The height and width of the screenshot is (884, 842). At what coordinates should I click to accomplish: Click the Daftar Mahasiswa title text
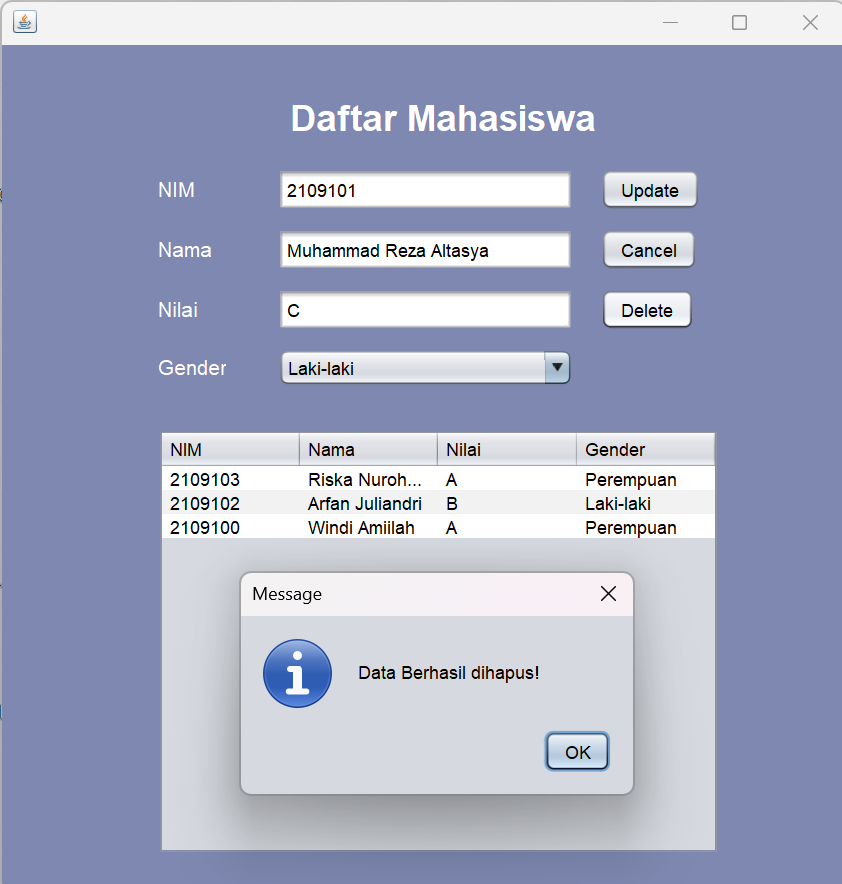coord(442,118)
